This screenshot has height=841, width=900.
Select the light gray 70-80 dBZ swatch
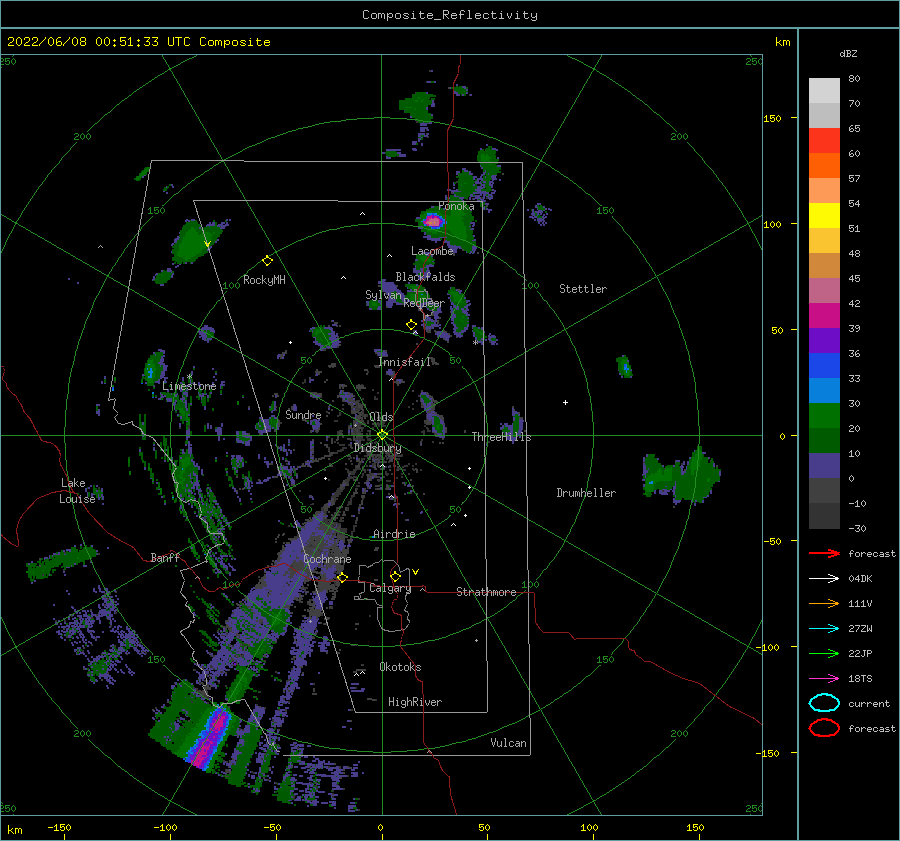click(x=824, y=90)
